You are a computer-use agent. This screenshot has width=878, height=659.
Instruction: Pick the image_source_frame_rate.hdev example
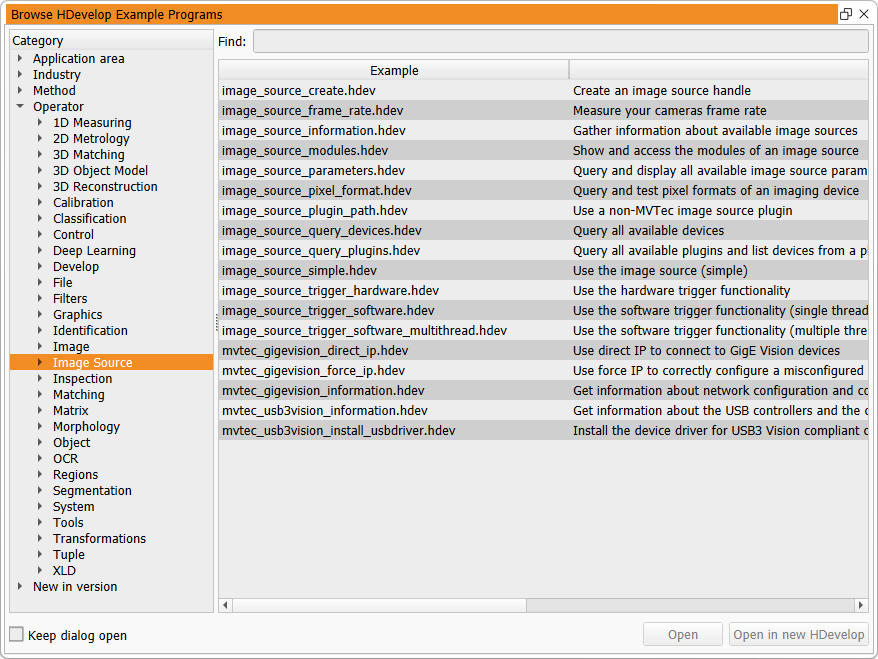pyautogui.click(x=312, y=111)
